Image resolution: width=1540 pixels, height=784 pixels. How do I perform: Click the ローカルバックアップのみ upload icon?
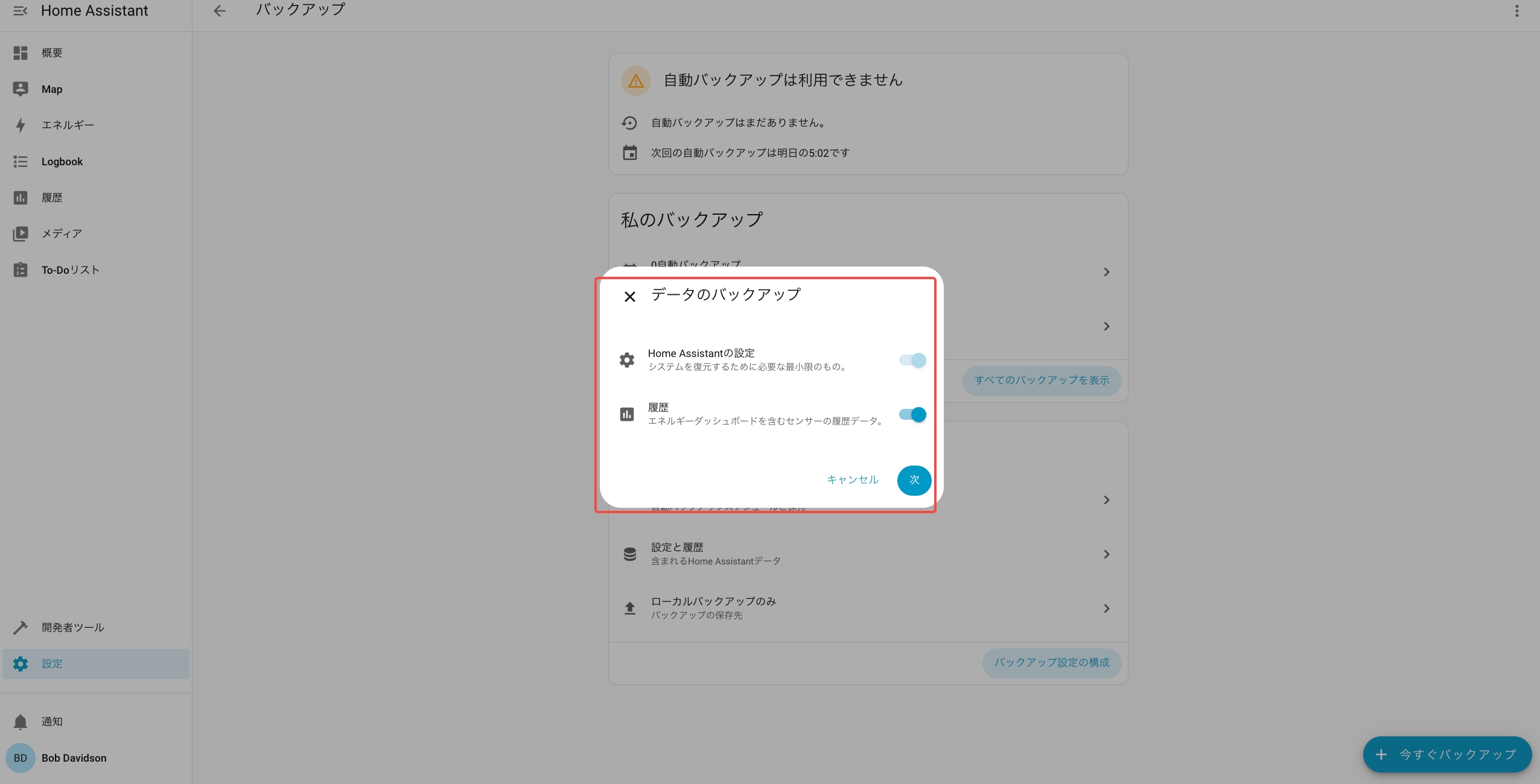pyautogui.click(x=629, y=608)
